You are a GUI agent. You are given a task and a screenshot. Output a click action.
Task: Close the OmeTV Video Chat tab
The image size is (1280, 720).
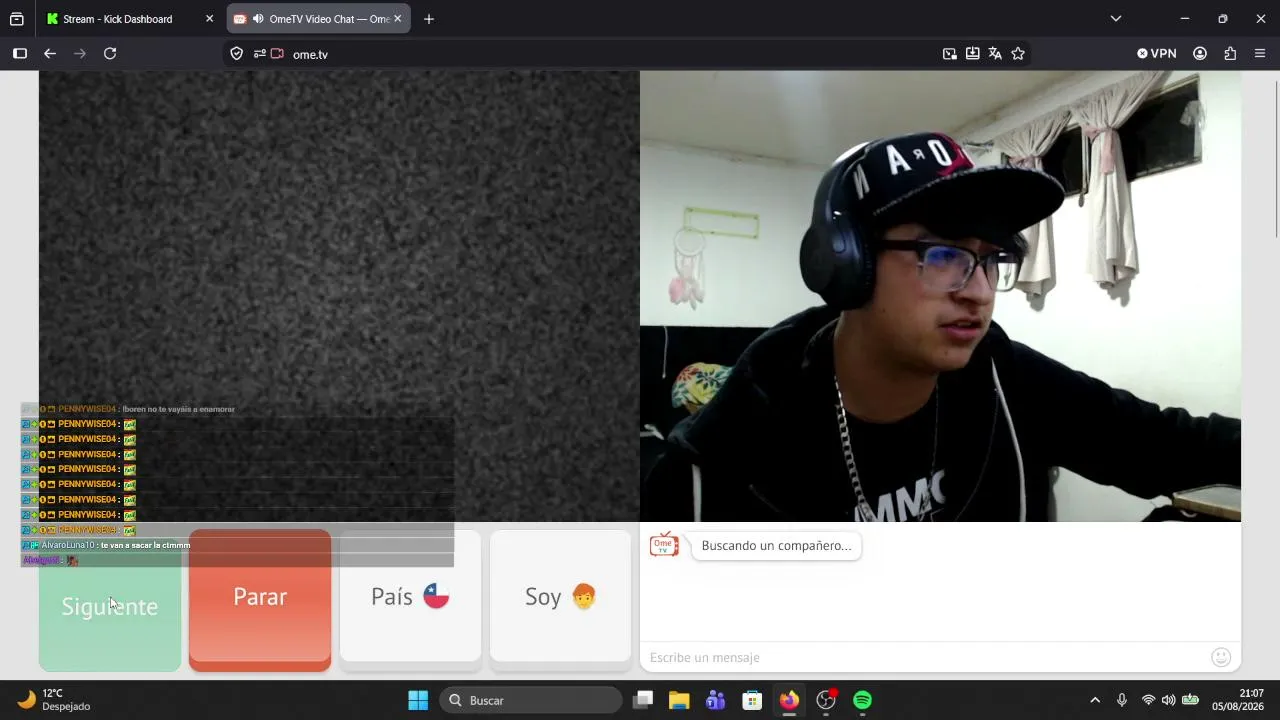397,19
